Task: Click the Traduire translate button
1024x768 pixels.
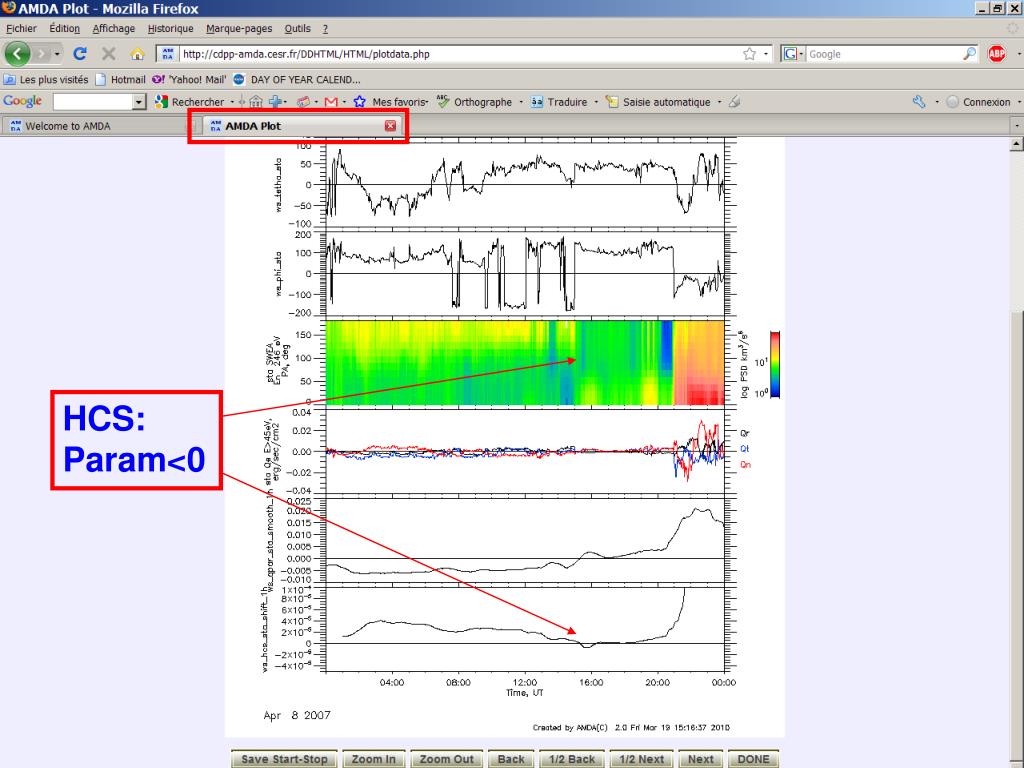Action: (x=559, y=102)
